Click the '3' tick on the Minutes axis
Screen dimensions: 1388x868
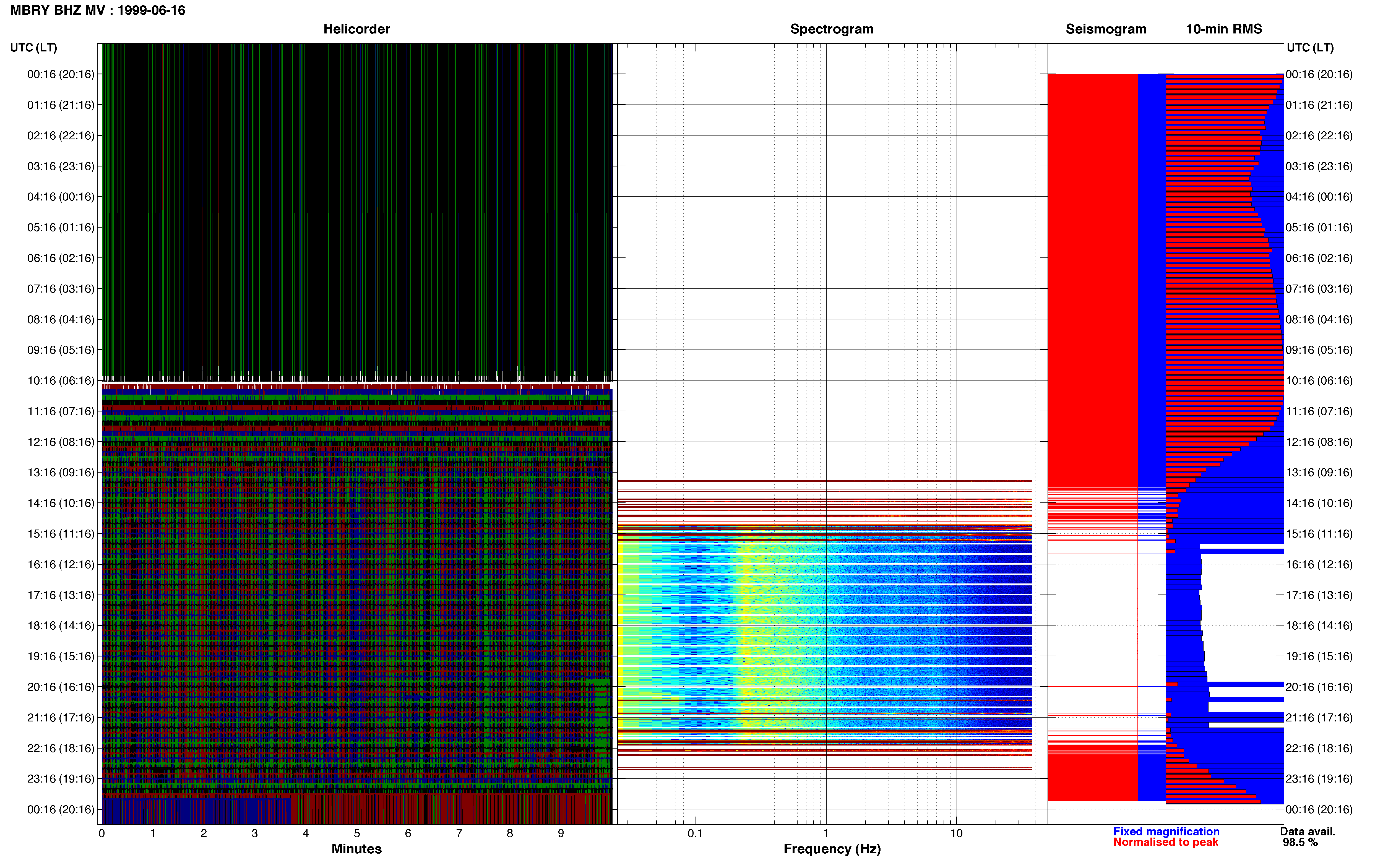pos(255,833)
